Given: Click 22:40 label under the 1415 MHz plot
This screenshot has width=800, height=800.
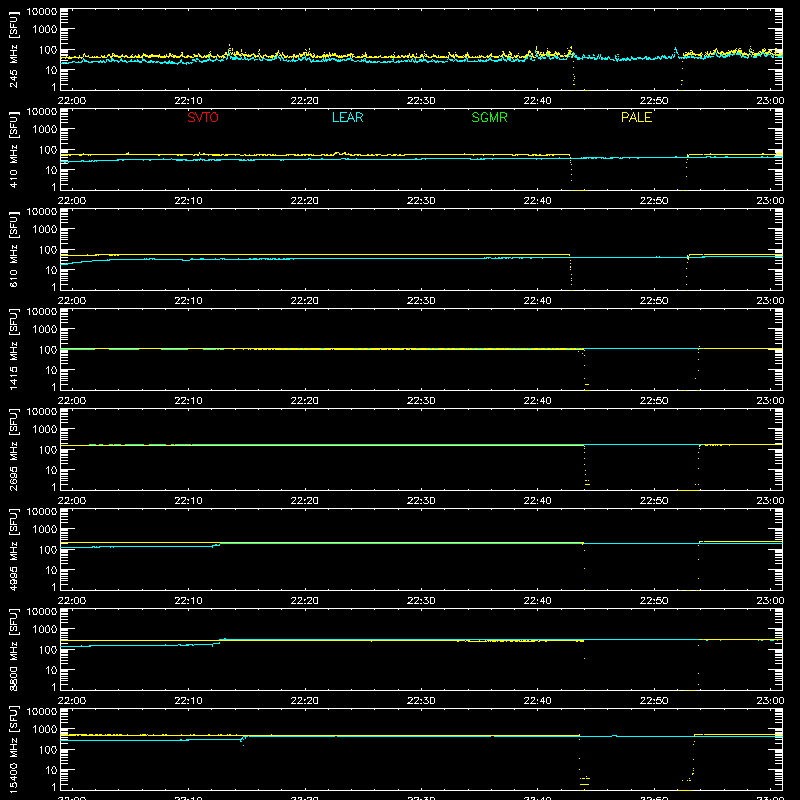Looking at the screenshot, I should [x=537, y=401].
